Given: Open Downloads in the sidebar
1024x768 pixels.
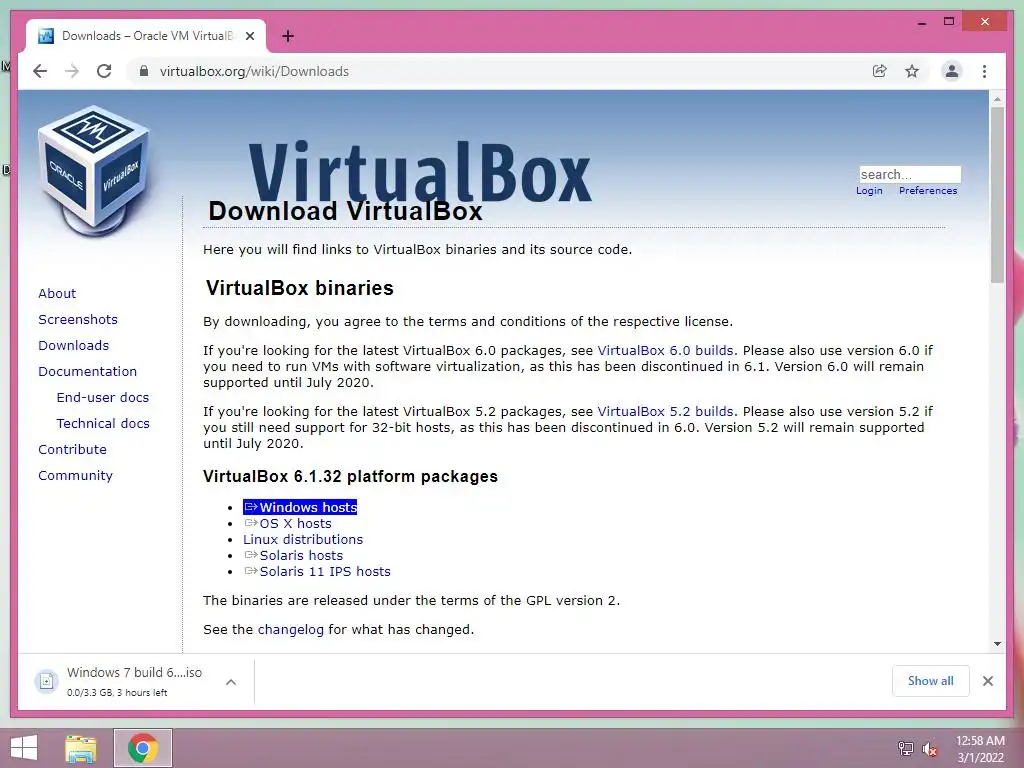Looking at the screenshot, I should pos(73,345).
